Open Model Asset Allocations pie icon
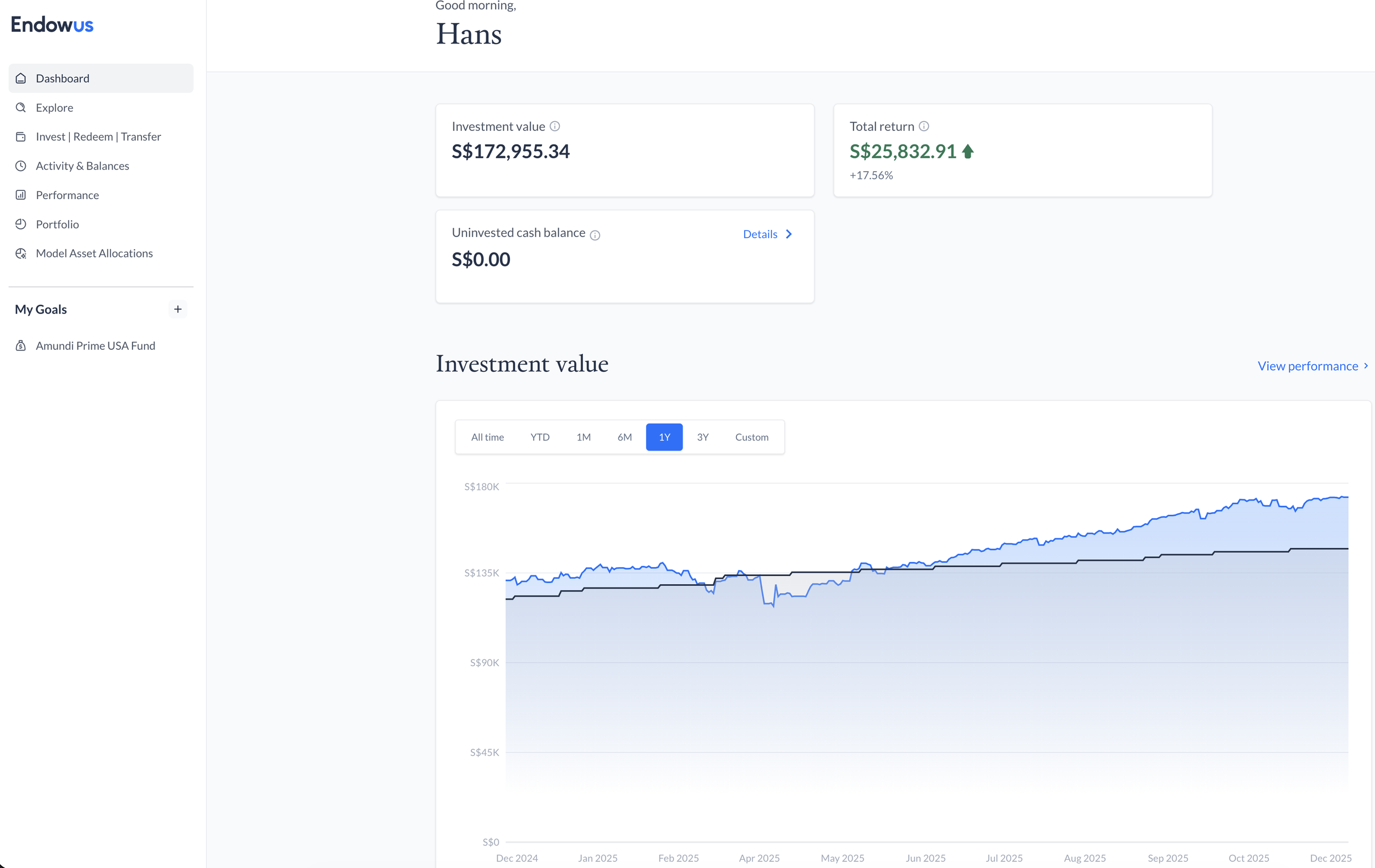 20,253
